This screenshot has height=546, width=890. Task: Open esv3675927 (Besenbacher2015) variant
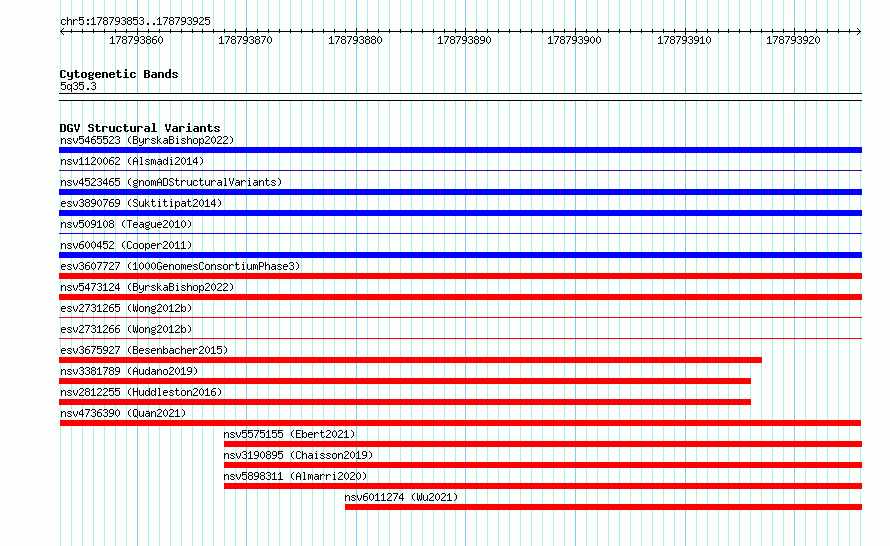pos(144,350)
